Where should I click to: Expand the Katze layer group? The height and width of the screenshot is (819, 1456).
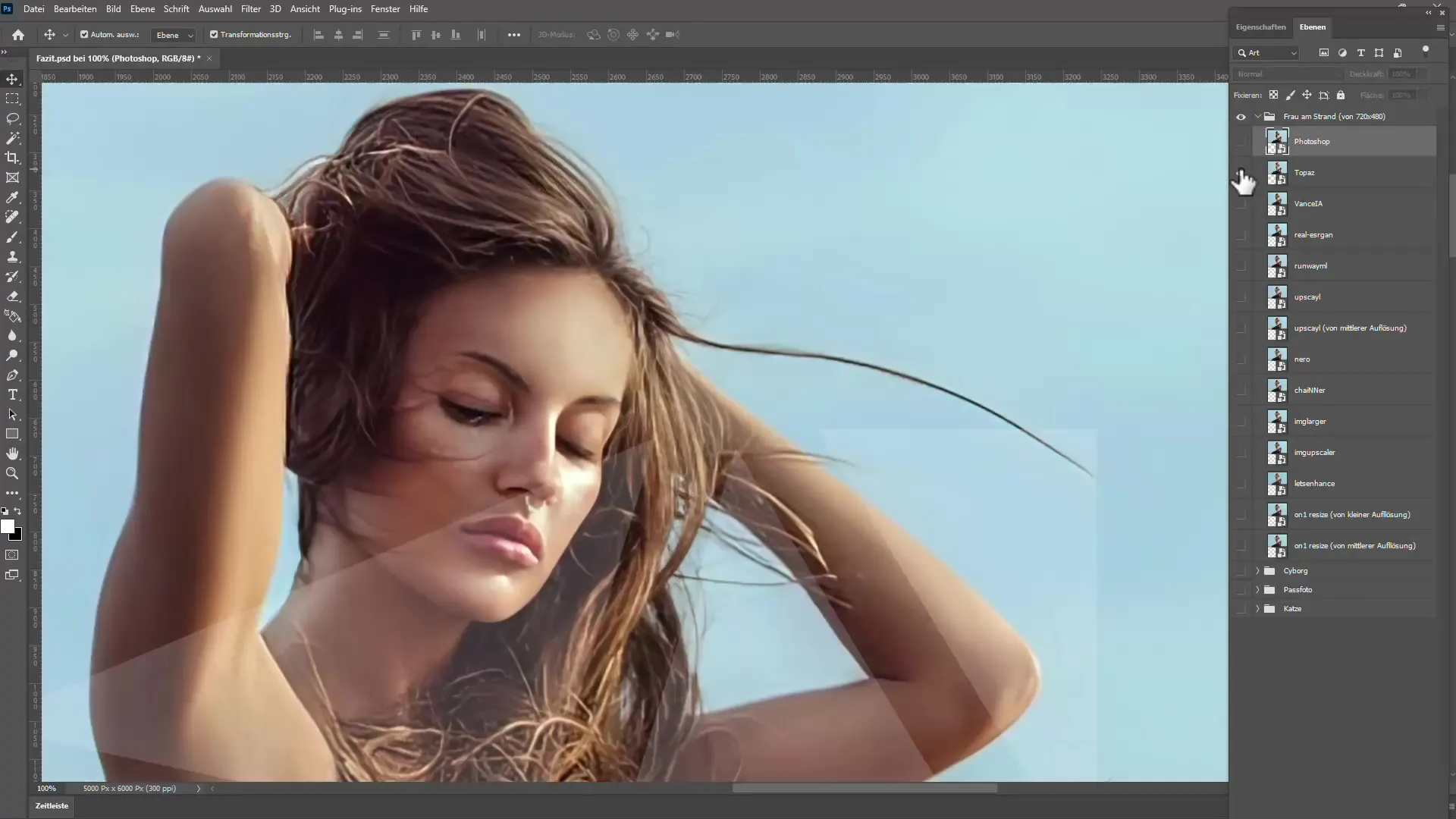click(x=1257, y=608)
